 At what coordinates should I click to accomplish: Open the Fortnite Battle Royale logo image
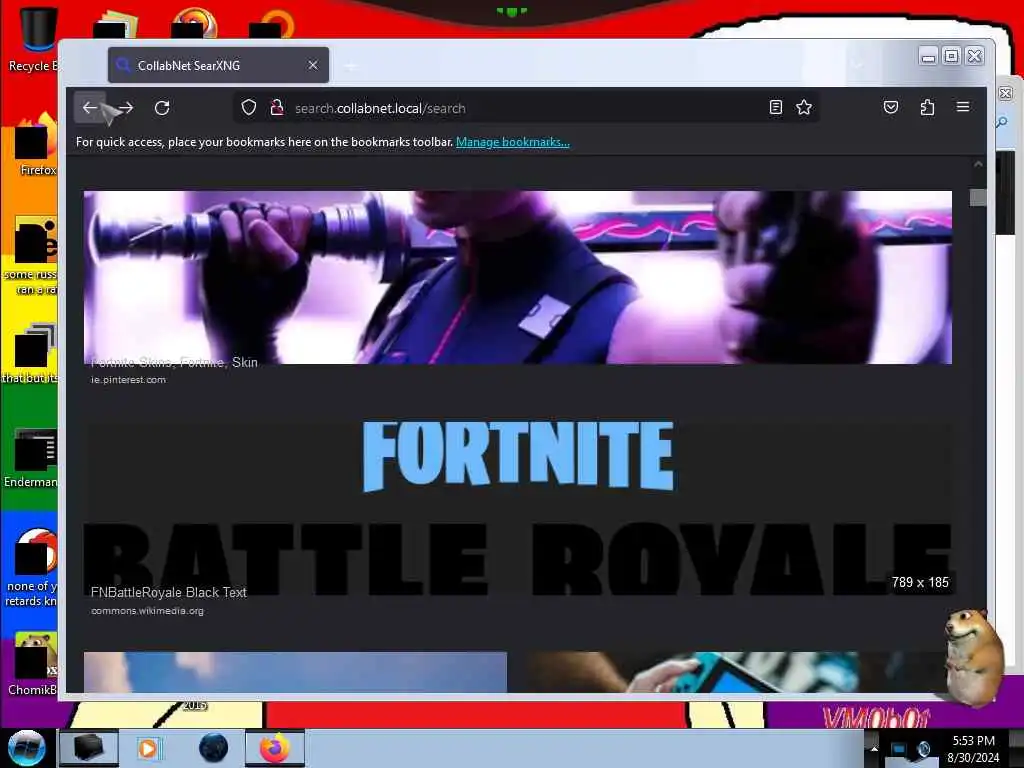click(517, 509)
